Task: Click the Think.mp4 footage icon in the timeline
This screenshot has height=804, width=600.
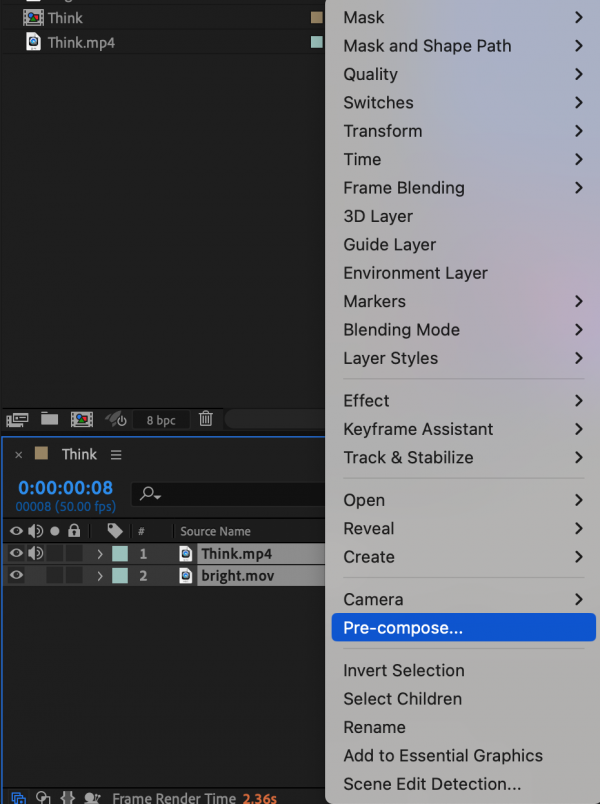Action: 185,553
